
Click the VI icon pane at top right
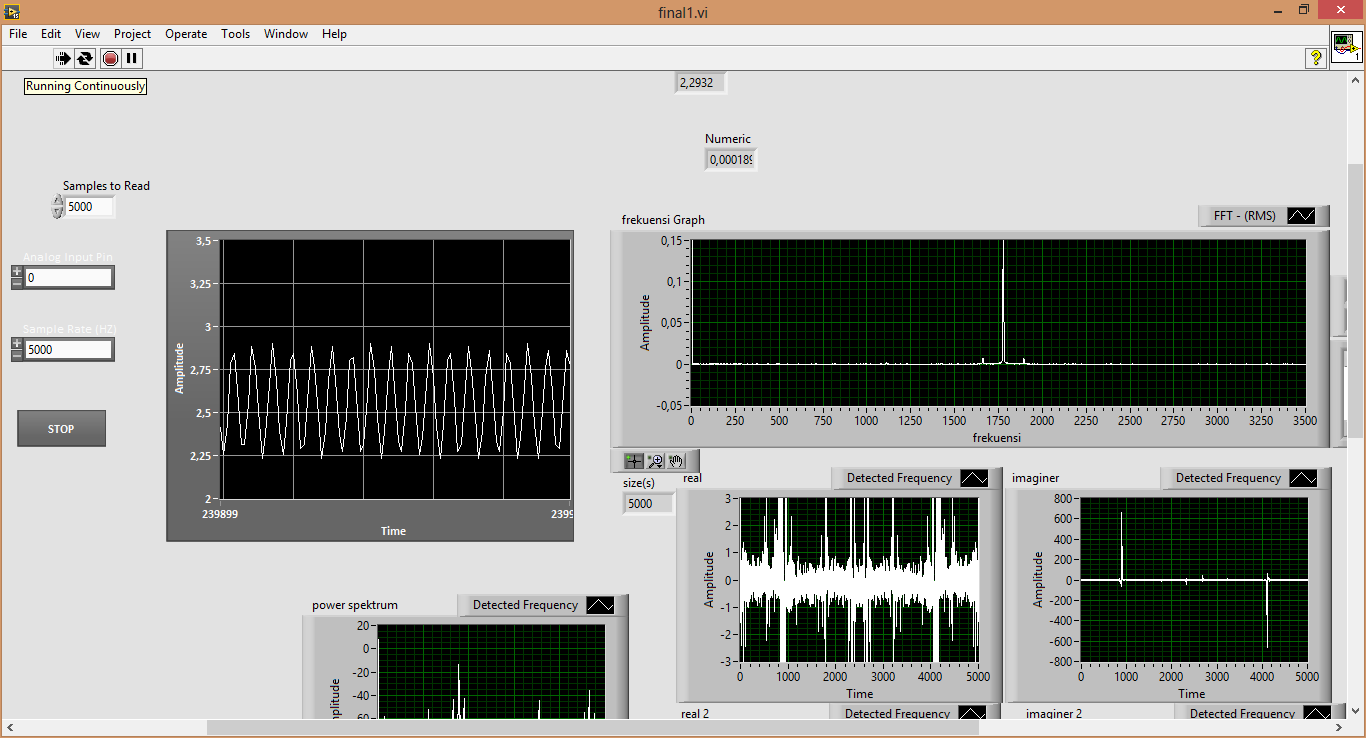point(1347,47)
